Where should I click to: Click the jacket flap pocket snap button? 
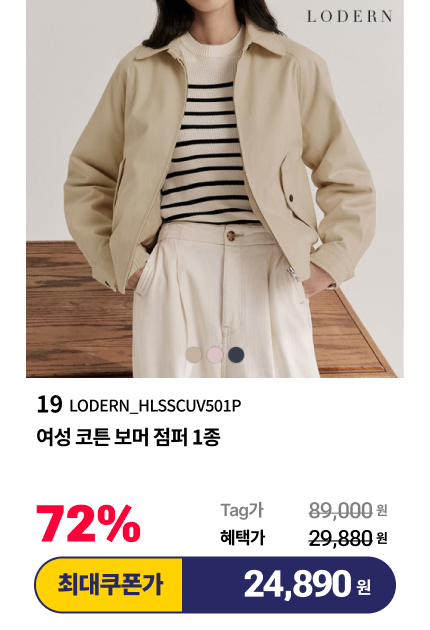point(291,198)
